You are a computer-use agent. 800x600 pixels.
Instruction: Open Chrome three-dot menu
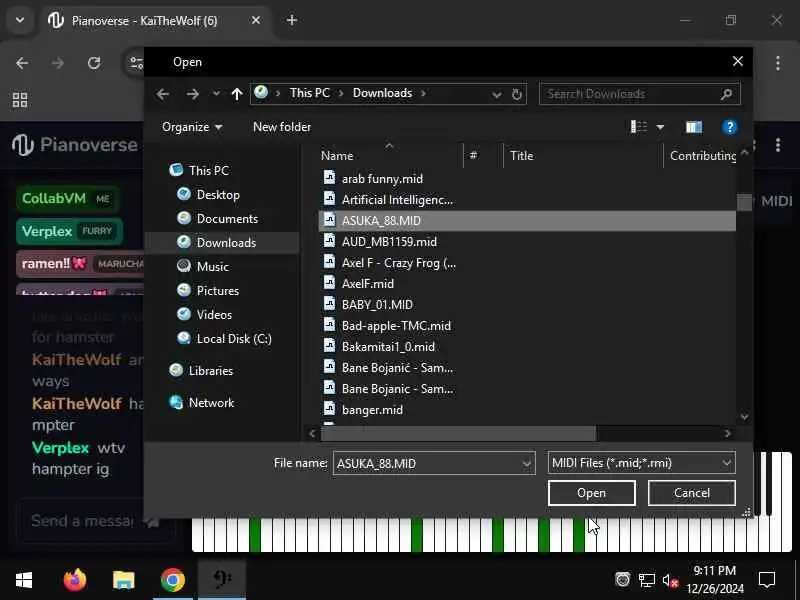[x=778, y=63]
